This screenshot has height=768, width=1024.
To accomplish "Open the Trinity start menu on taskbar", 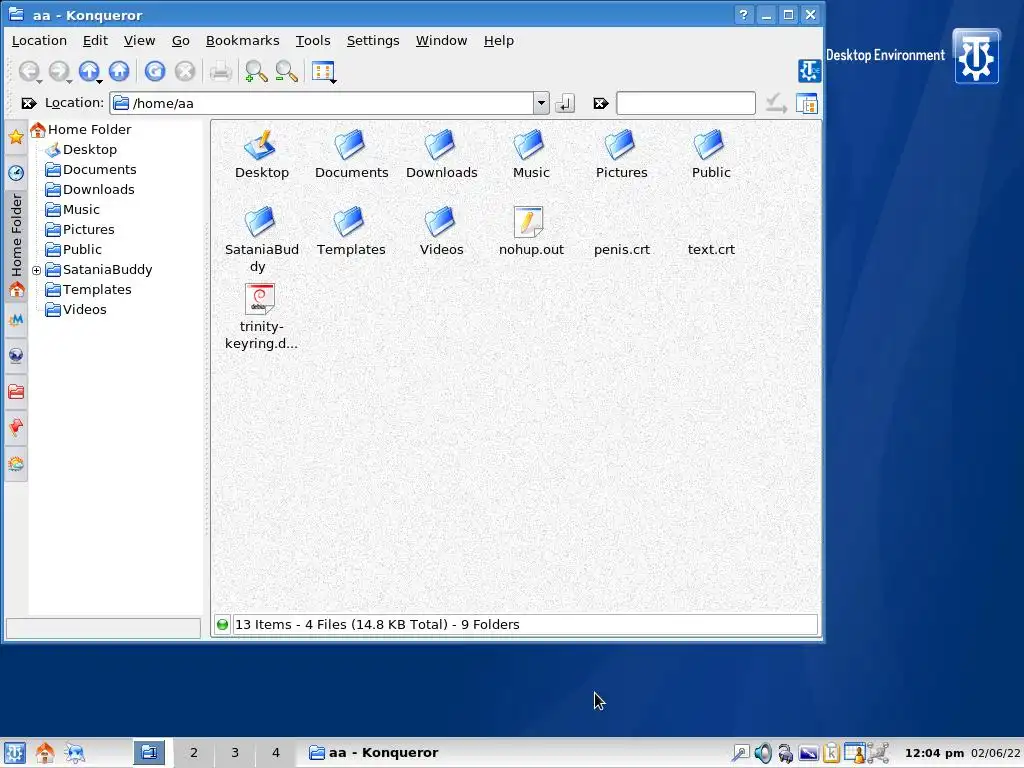I will pyautogui.click(x=14, y=753).
